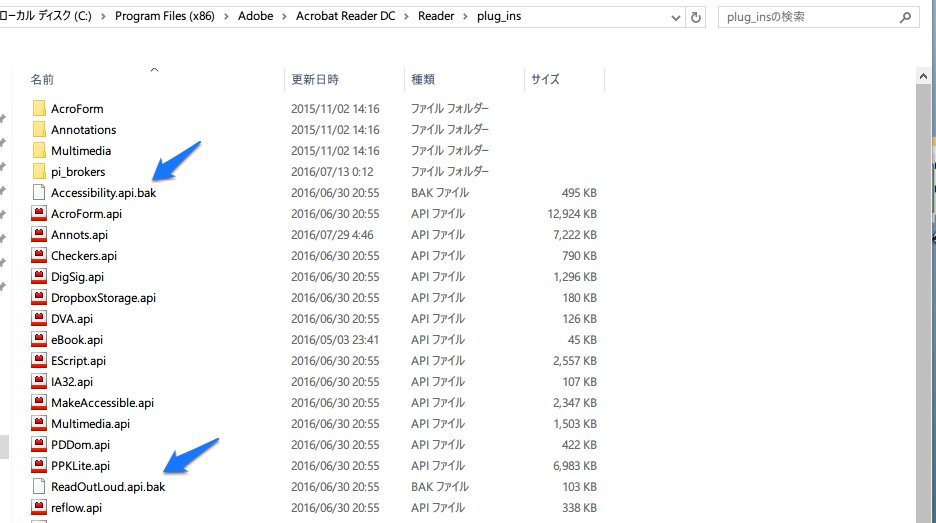Viewport: 936px width, 523px height.
Task: Click the 2016/07/29 4:46 date cell
Action: point(332,235)
